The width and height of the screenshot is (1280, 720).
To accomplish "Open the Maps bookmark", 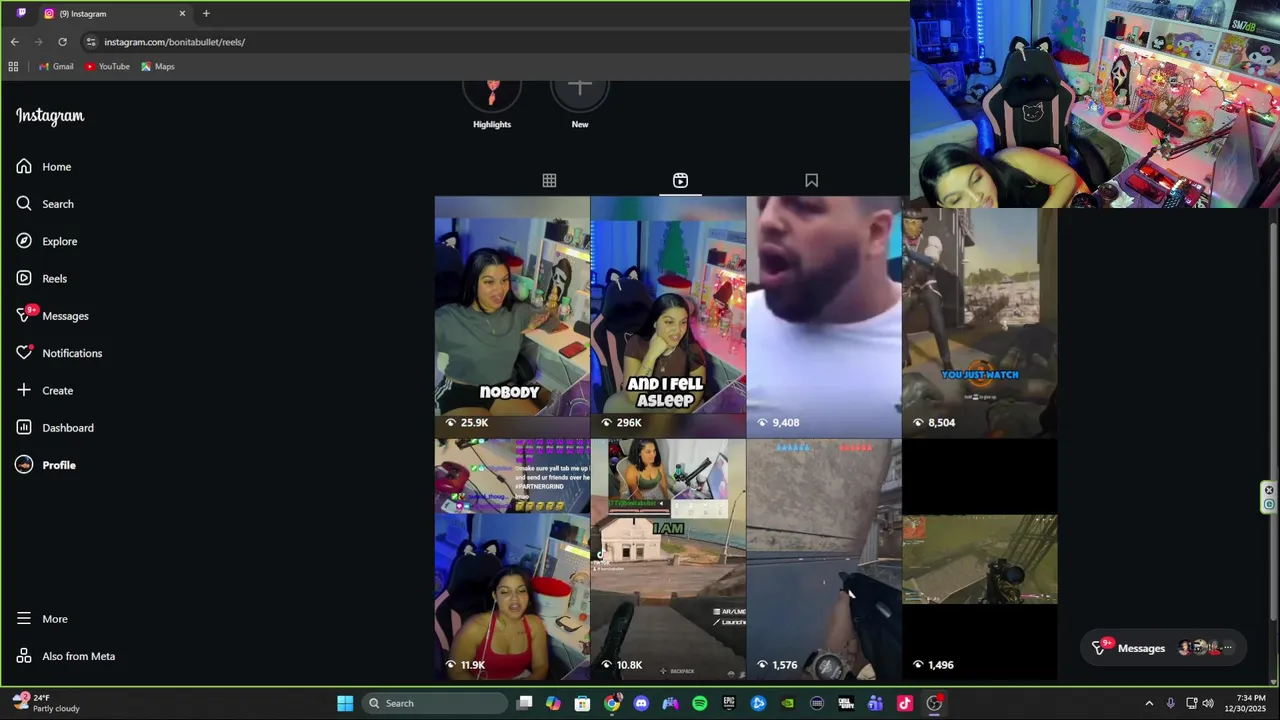I will (x=158, y=66).
